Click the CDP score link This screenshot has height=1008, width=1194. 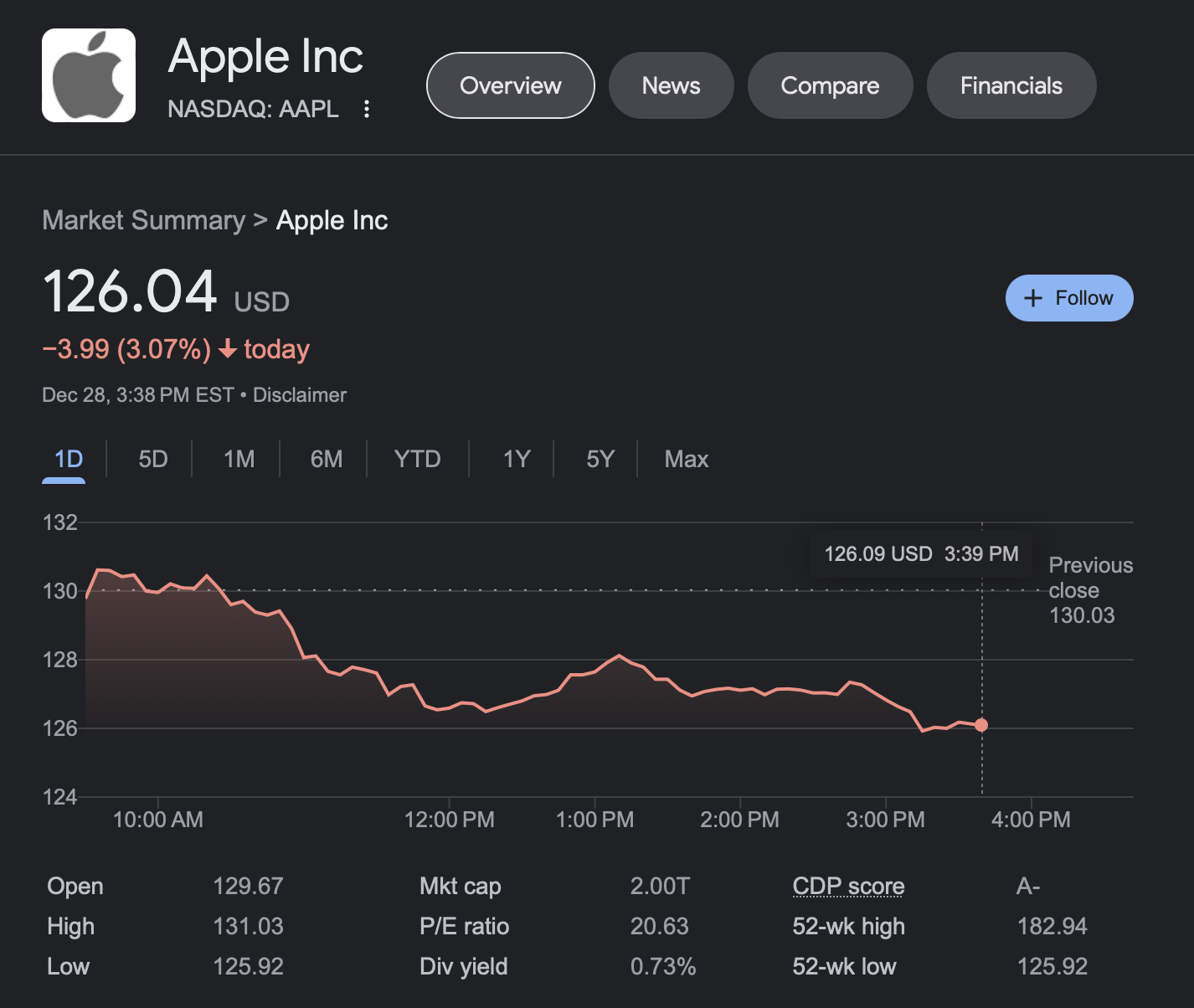coord(847,886)
